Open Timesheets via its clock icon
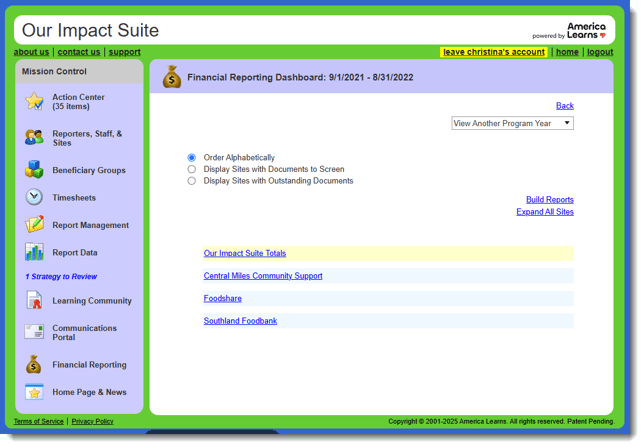Image resolution: width=644 pixels, height=448 pixels. point(34,198)
